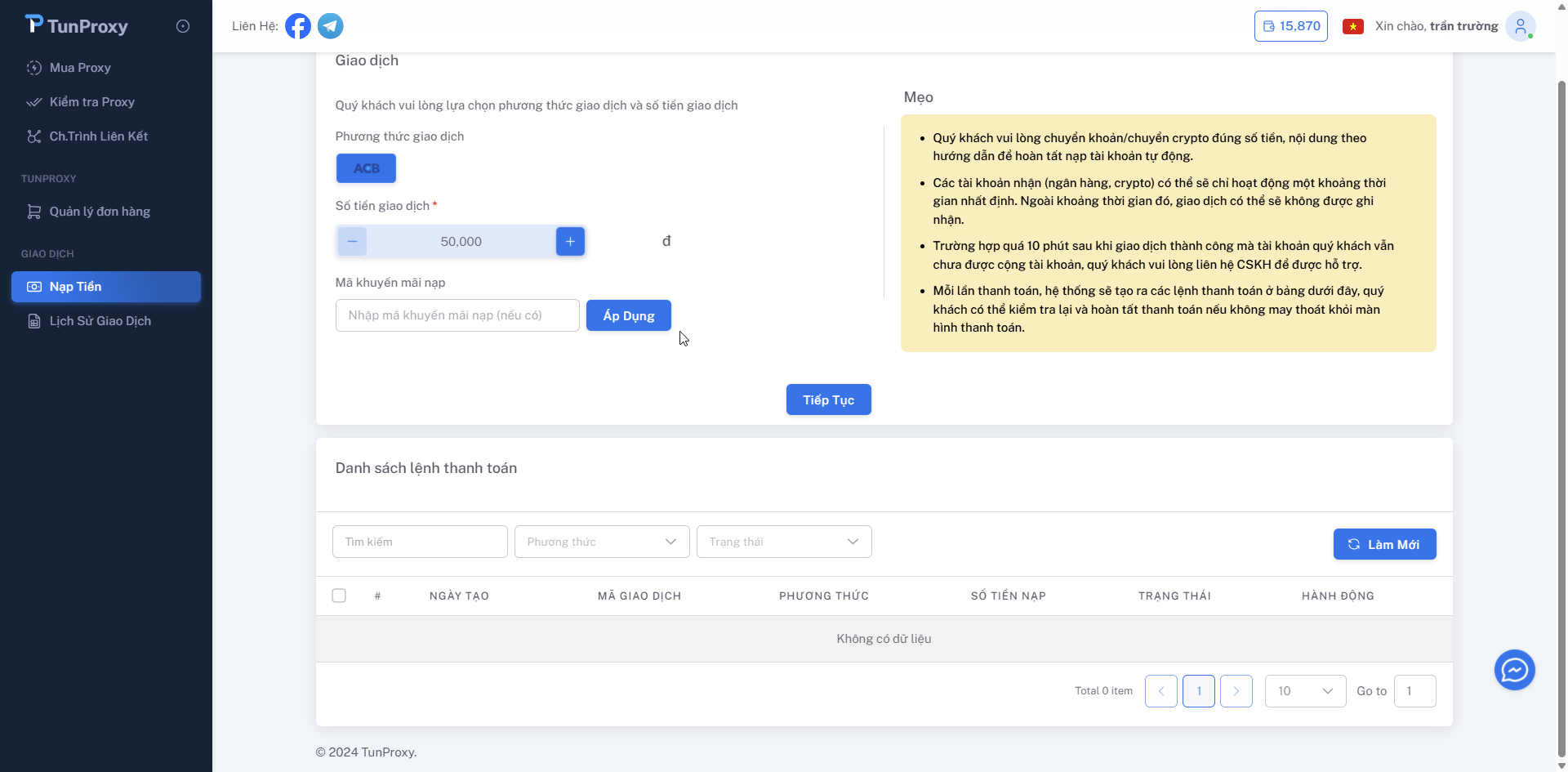Expand the Phương thức dropdown
This screenshot has height=772, width=1568.
pyautogui.click(x=602, y=542)
